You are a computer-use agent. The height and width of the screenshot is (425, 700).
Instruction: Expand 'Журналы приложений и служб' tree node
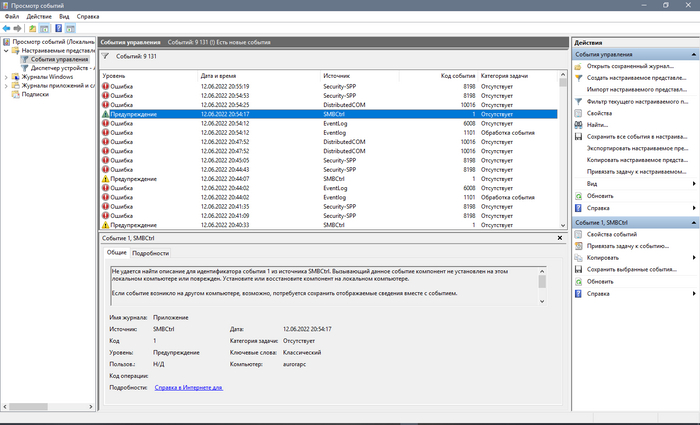point(7,86)
